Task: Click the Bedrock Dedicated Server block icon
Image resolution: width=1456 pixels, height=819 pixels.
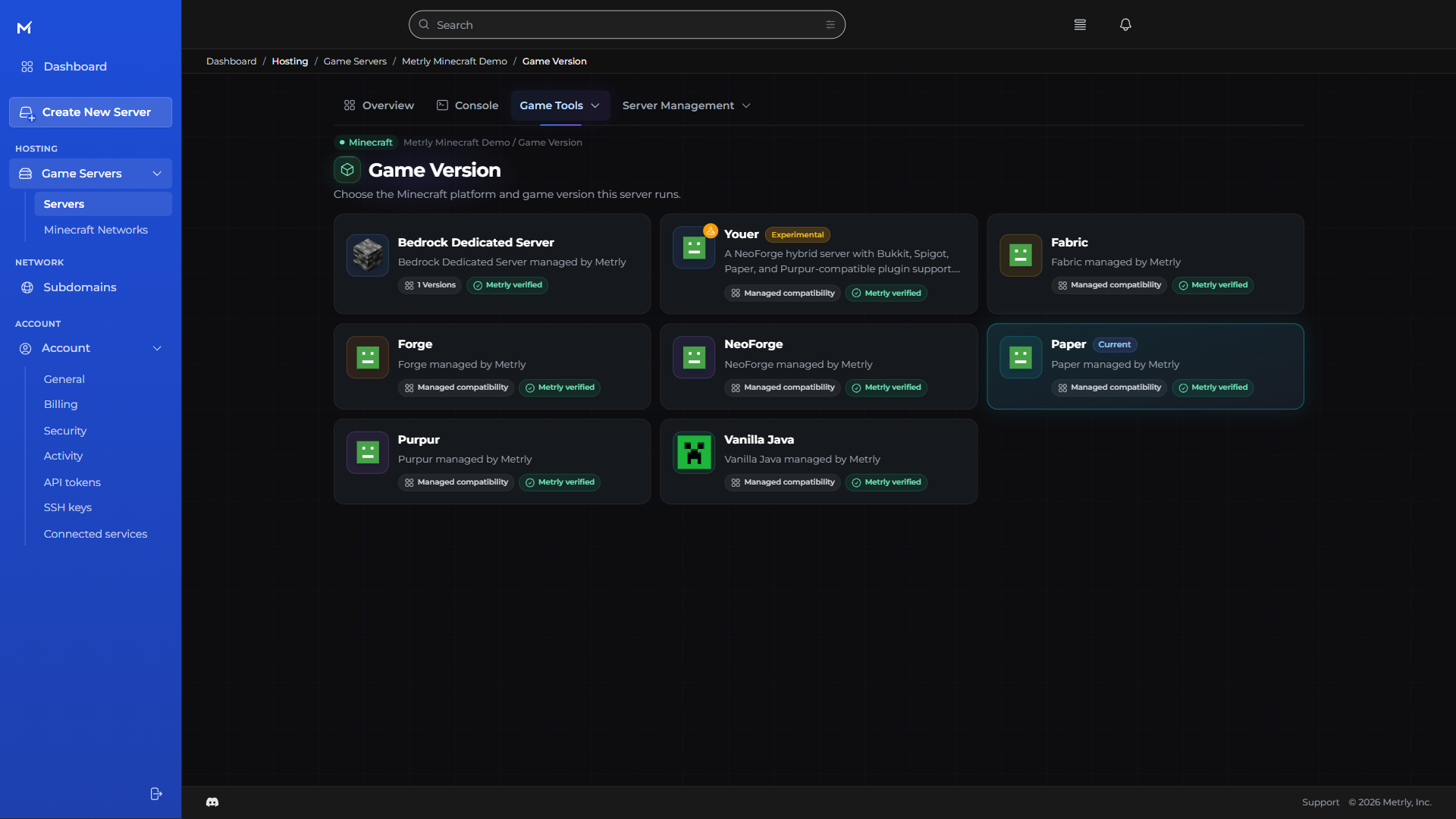Action: click(368, 255)
